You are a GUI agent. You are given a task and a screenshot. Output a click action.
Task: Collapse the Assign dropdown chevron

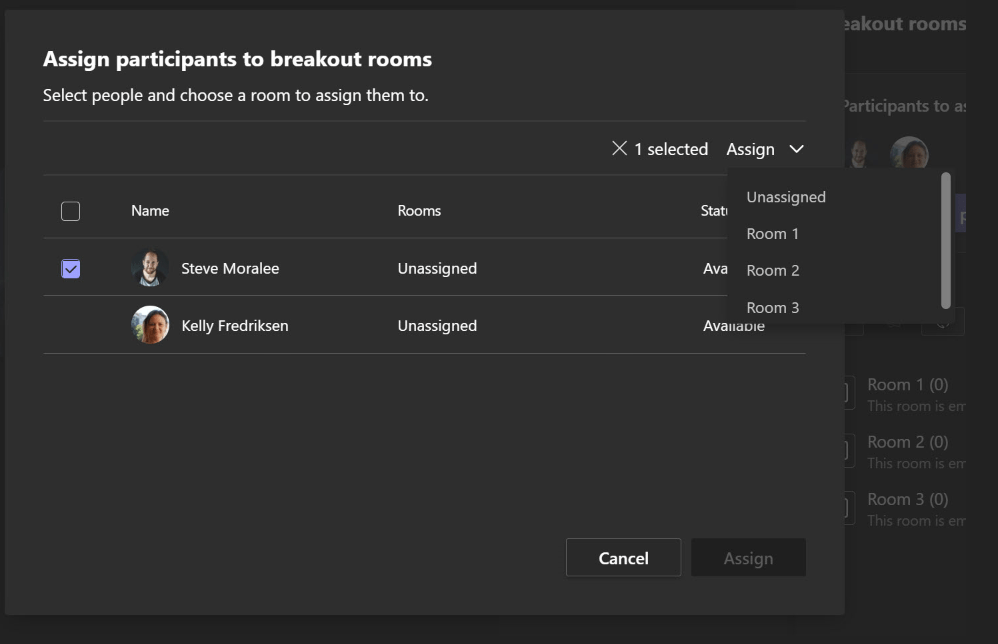796,149
